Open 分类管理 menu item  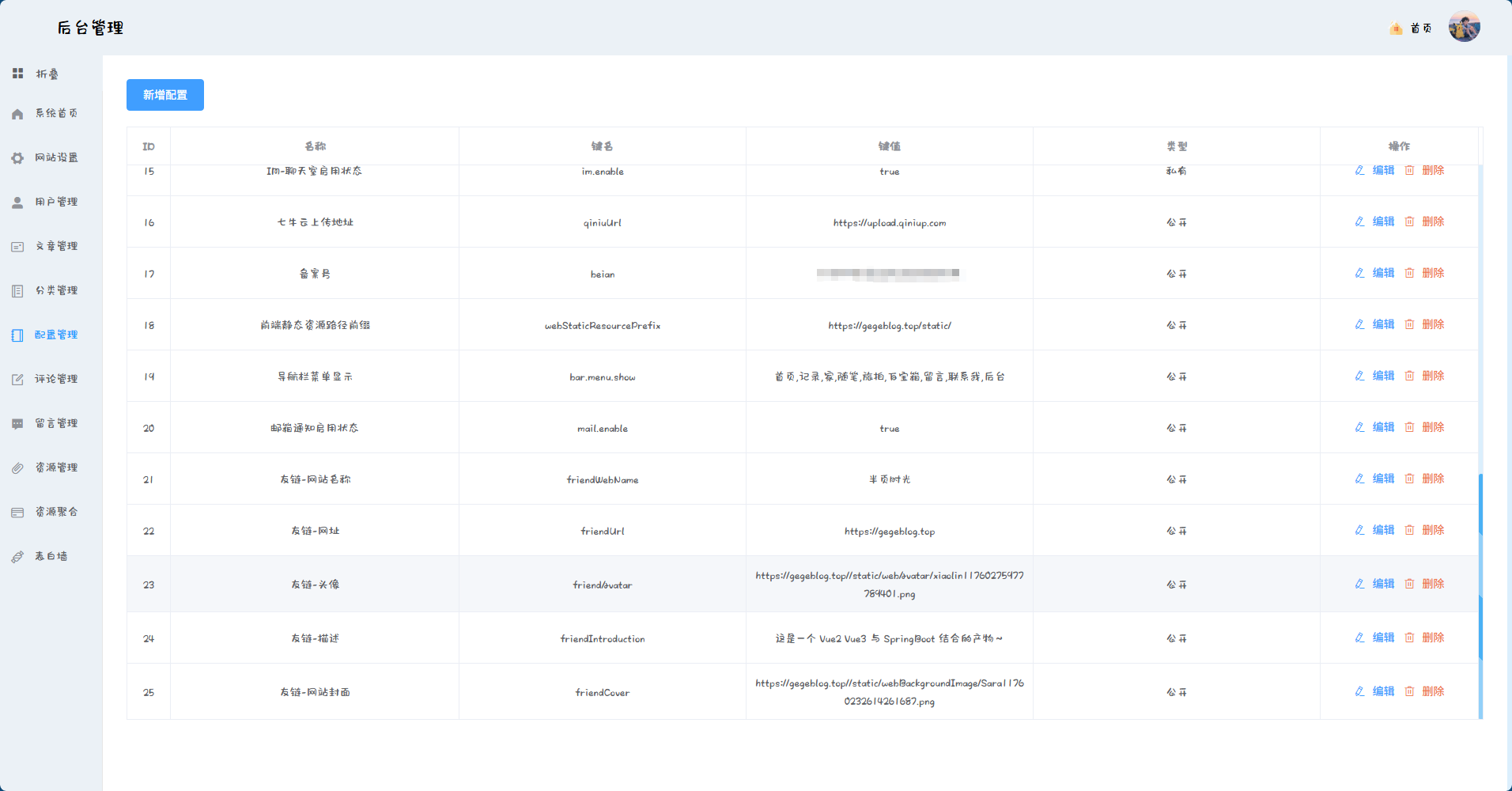pyautogui.click(x=51, y=291)
